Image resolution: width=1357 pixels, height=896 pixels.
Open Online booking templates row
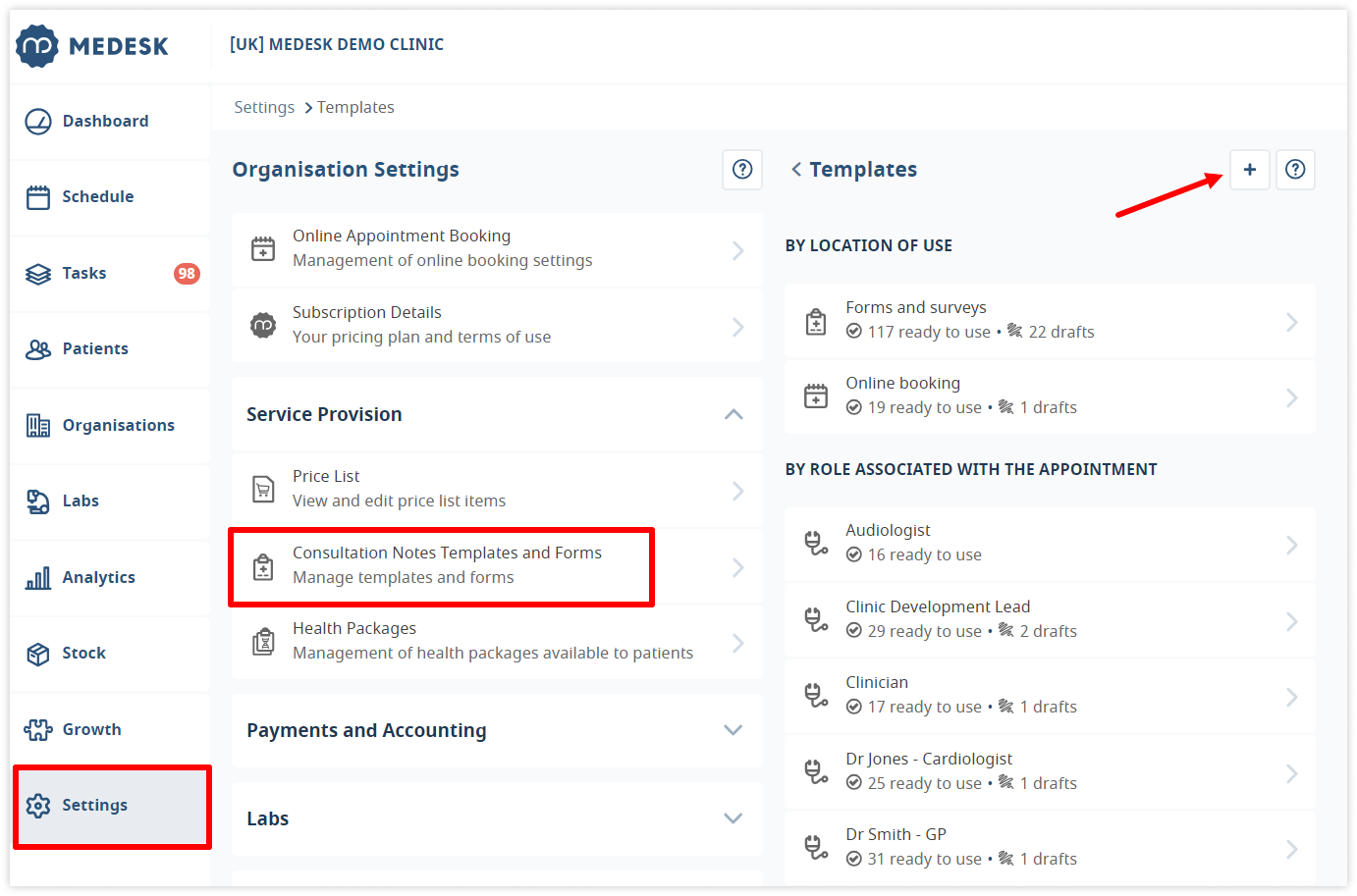[x=1050, y=396]
